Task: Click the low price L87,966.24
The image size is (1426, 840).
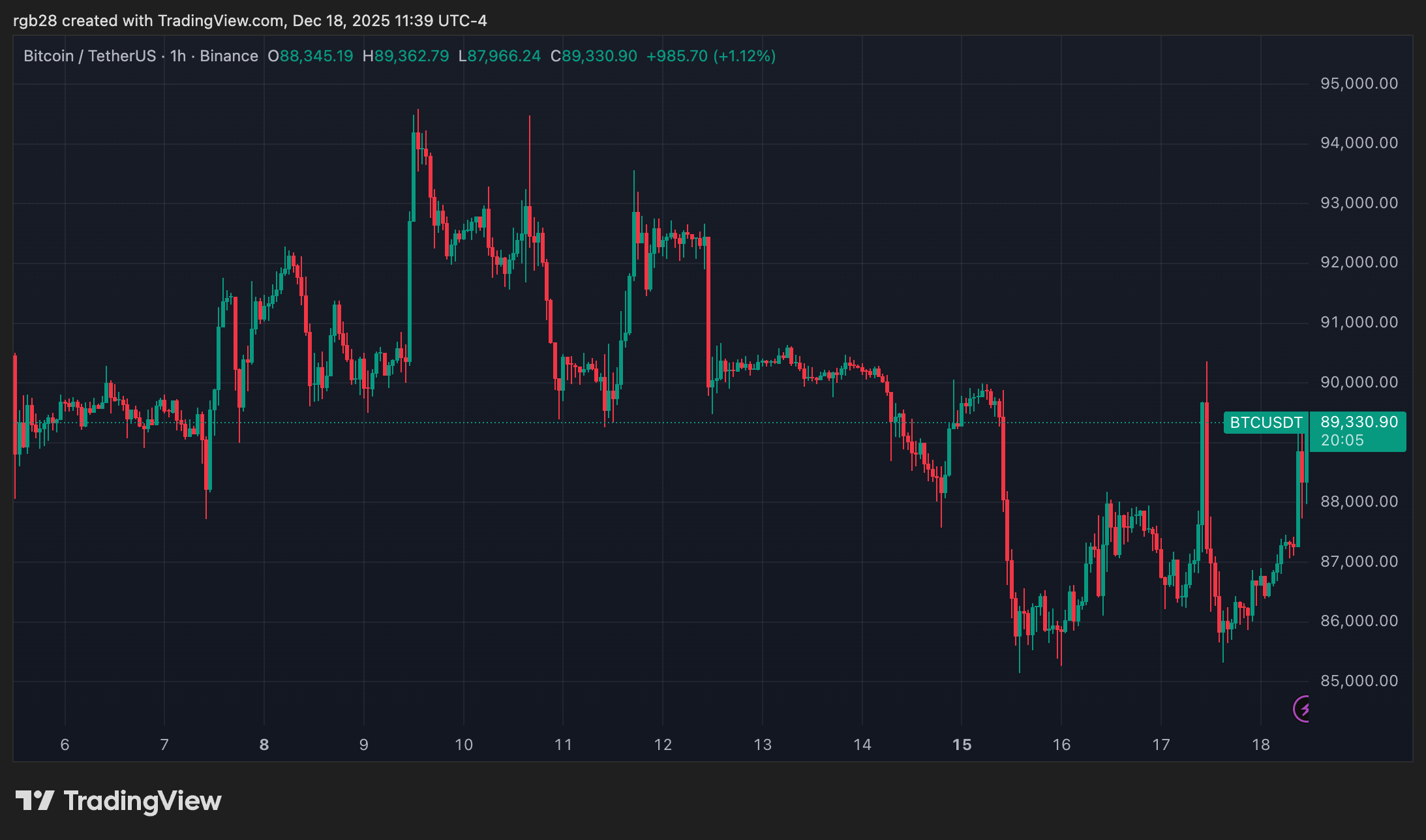Action: pyautogui.click(x=500, y=55)
